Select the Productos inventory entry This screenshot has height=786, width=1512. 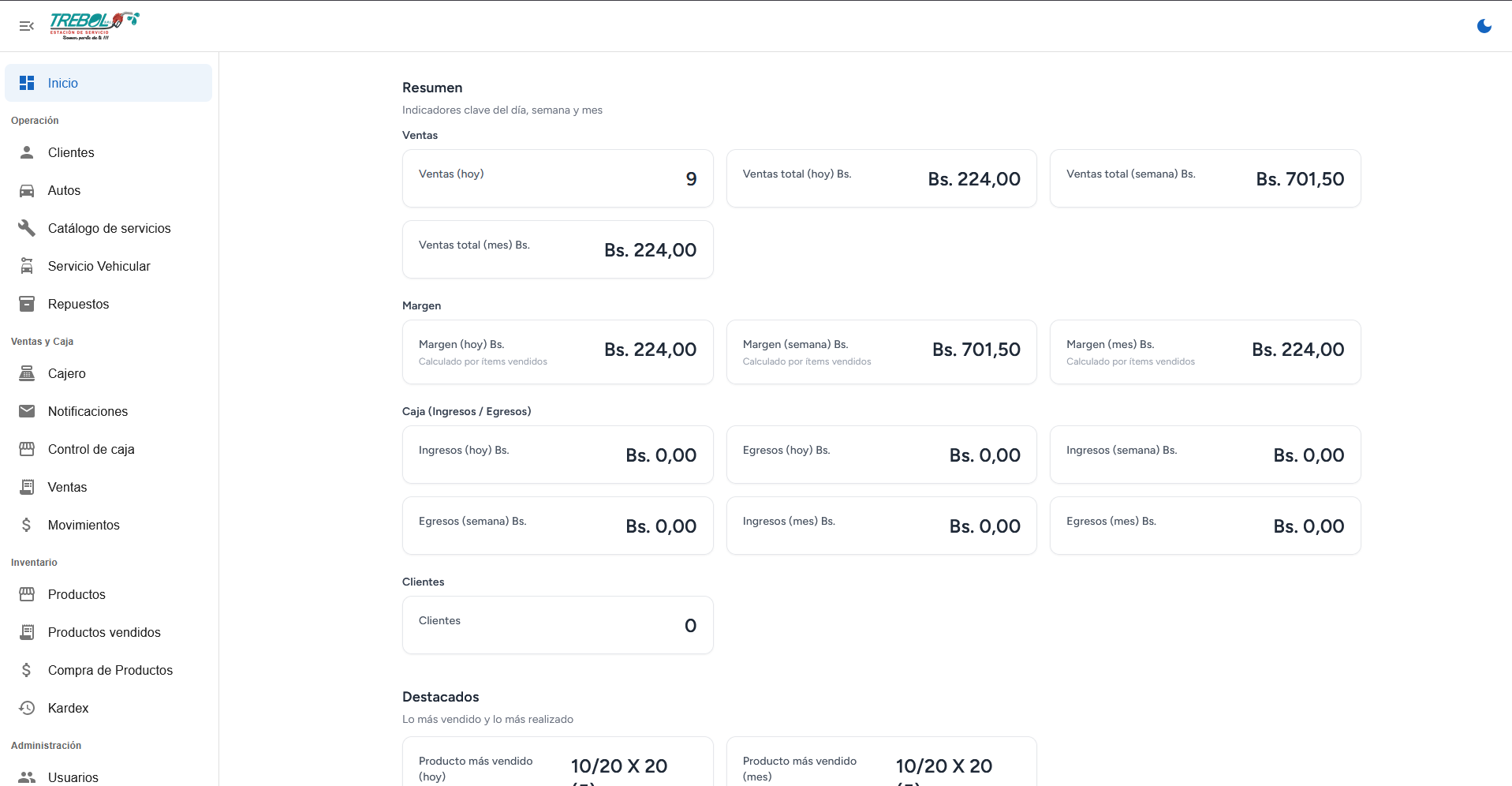[x=77, y=594]
